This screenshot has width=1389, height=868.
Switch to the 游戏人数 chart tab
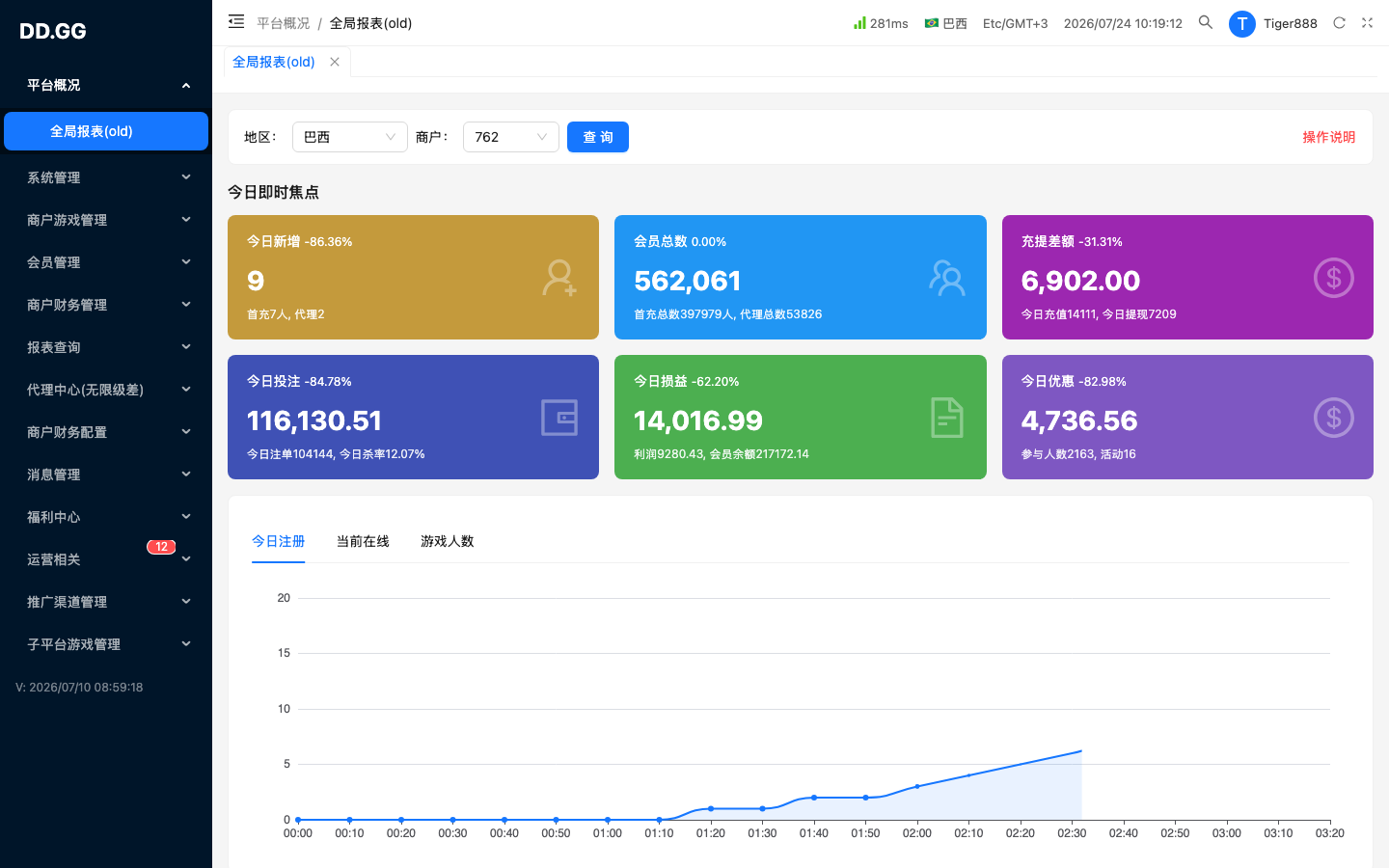click(x=448, y=541)
